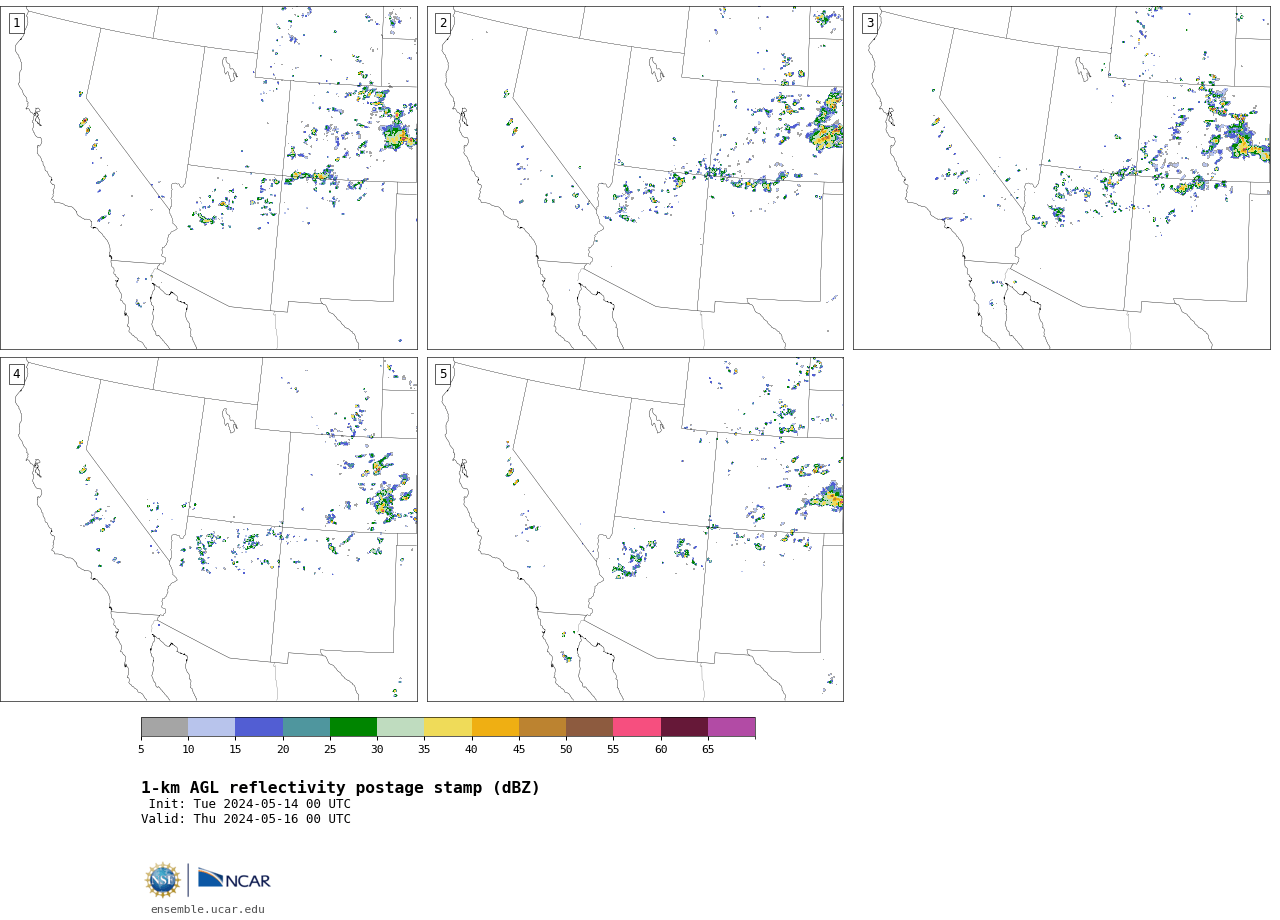Click the colorbar tick label '30'
The image size is (1280, 920).
pyautogui.click(x=377, y=750)
